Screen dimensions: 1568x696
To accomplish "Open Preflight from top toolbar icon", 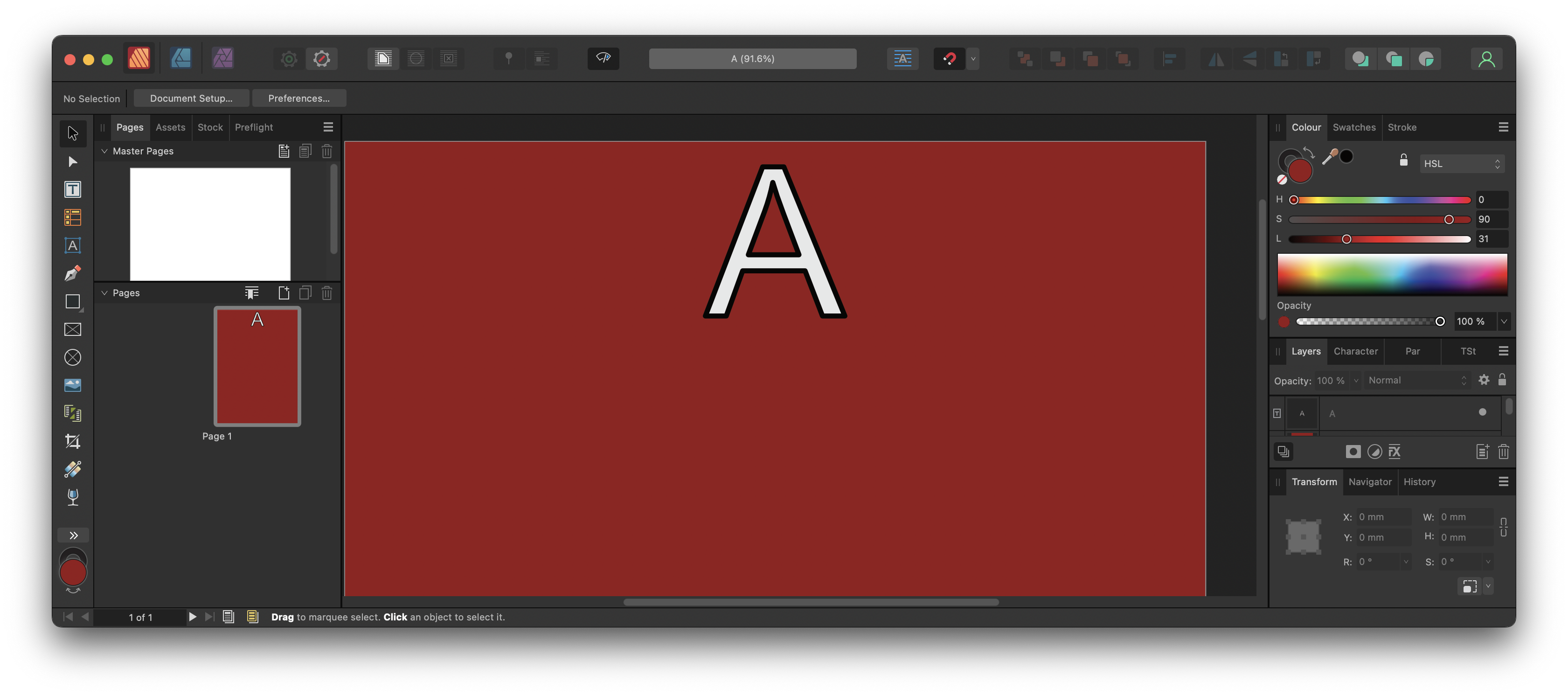I will 603,58.
